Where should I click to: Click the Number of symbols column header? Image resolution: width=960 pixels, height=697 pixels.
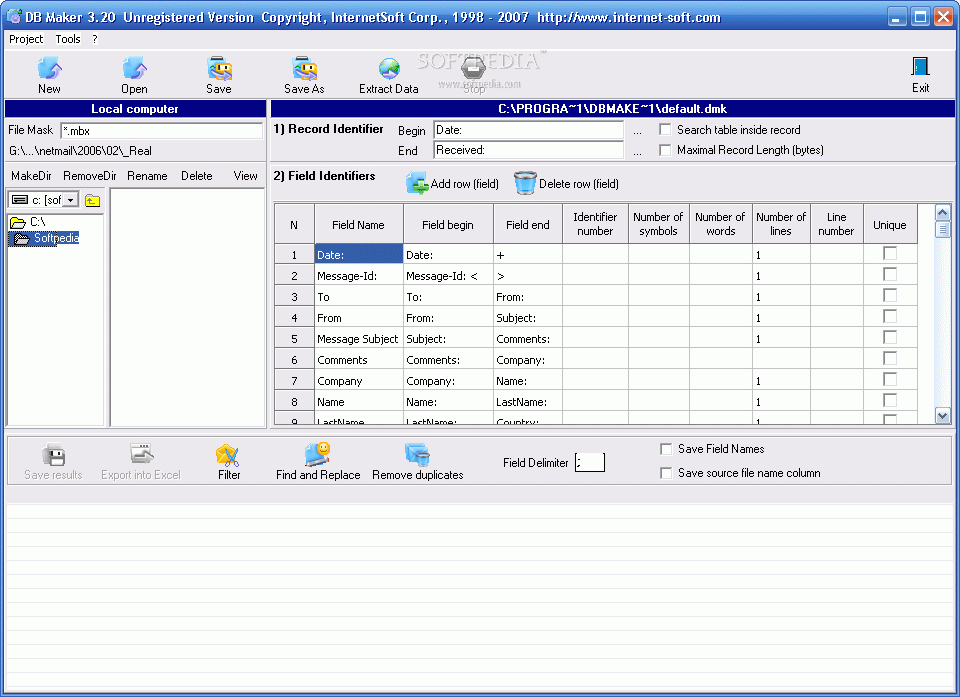[x=659, y=224]
